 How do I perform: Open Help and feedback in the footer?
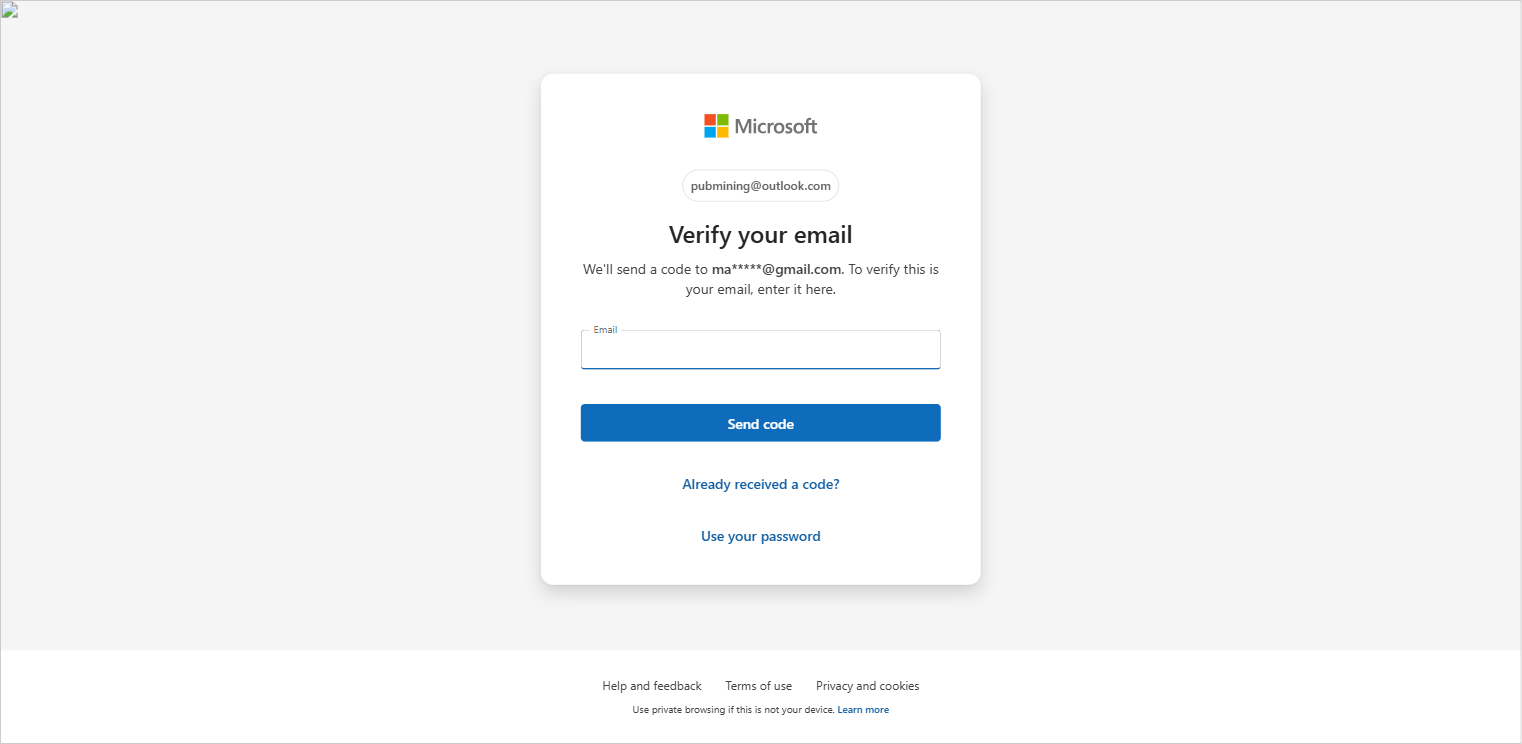652,686
